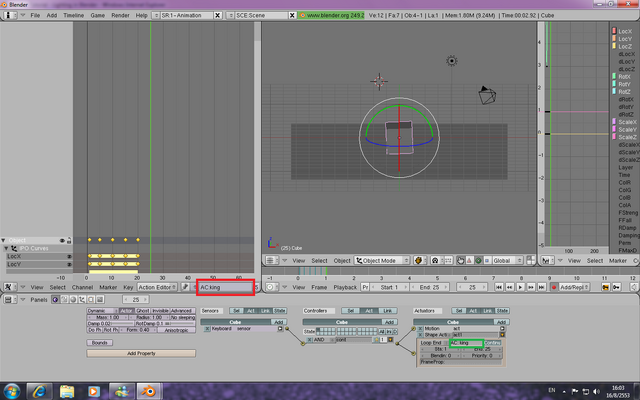This screenshot has height=400, width=640.
Task: Open the SR:1-Animation screen dropdown
Action: click(x=156, y=15)
